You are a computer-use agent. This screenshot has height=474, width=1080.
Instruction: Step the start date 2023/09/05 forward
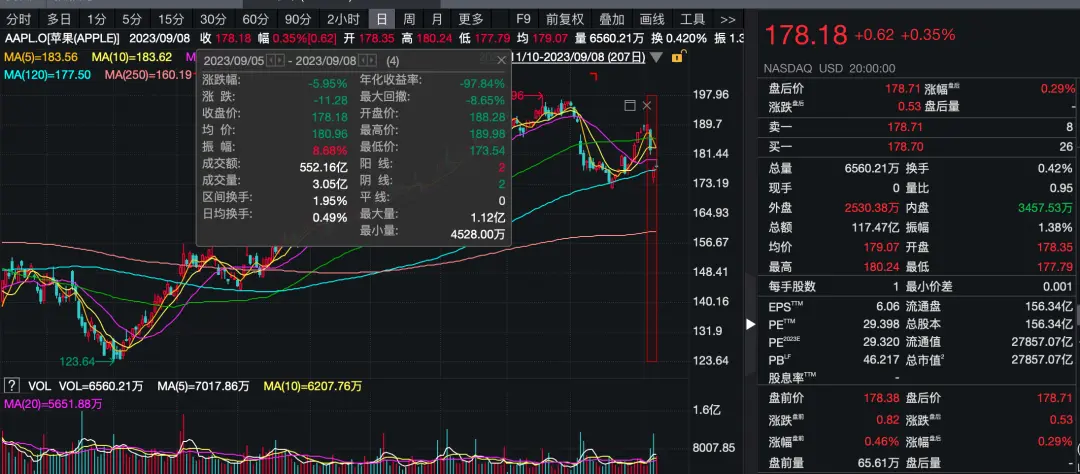pyautogui.click(x=280, y=61)
